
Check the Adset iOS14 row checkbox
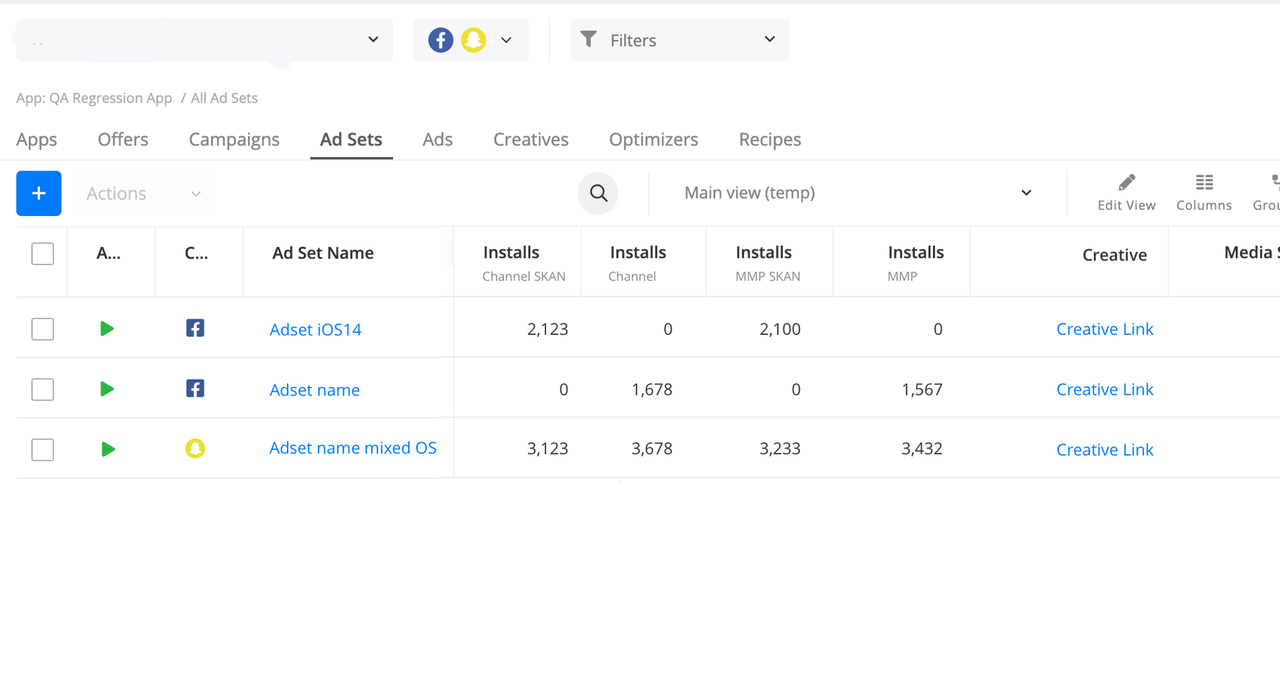(42, 329)
